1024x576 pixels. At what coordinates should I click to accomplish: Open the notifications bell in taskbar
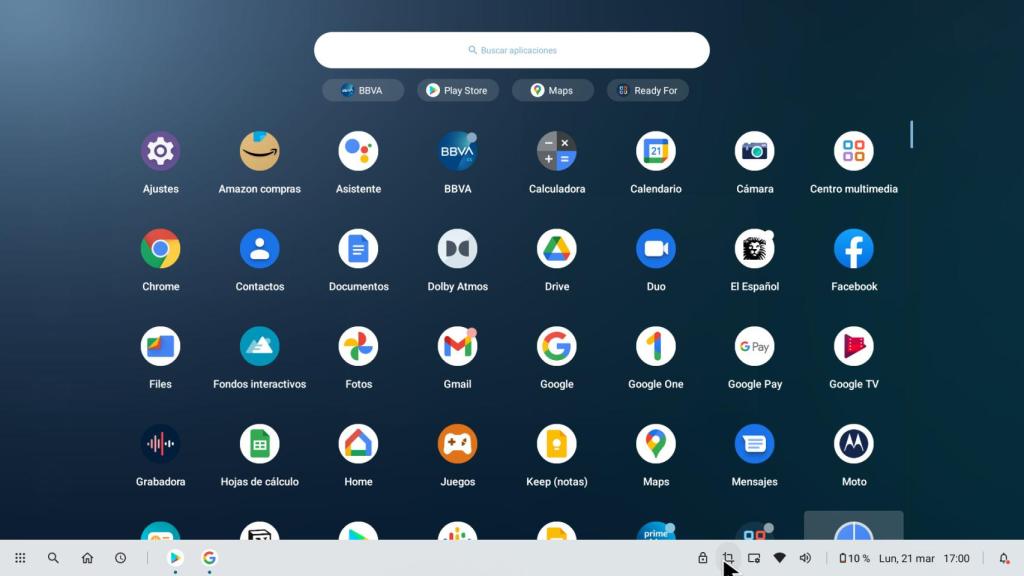[x=1004, y=558]
